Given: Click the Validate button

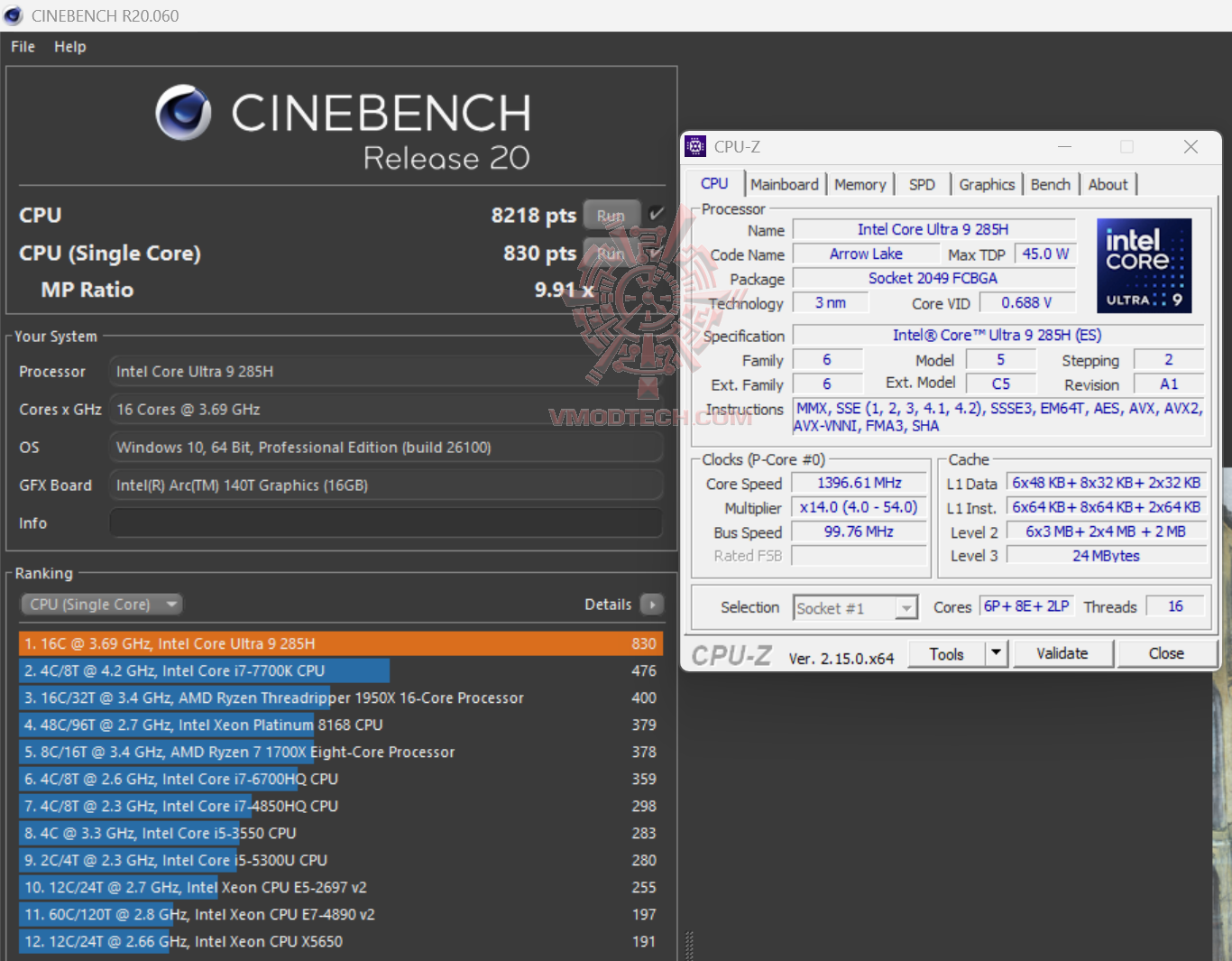Looking at the screenshot, I should tap(1062, 653).
